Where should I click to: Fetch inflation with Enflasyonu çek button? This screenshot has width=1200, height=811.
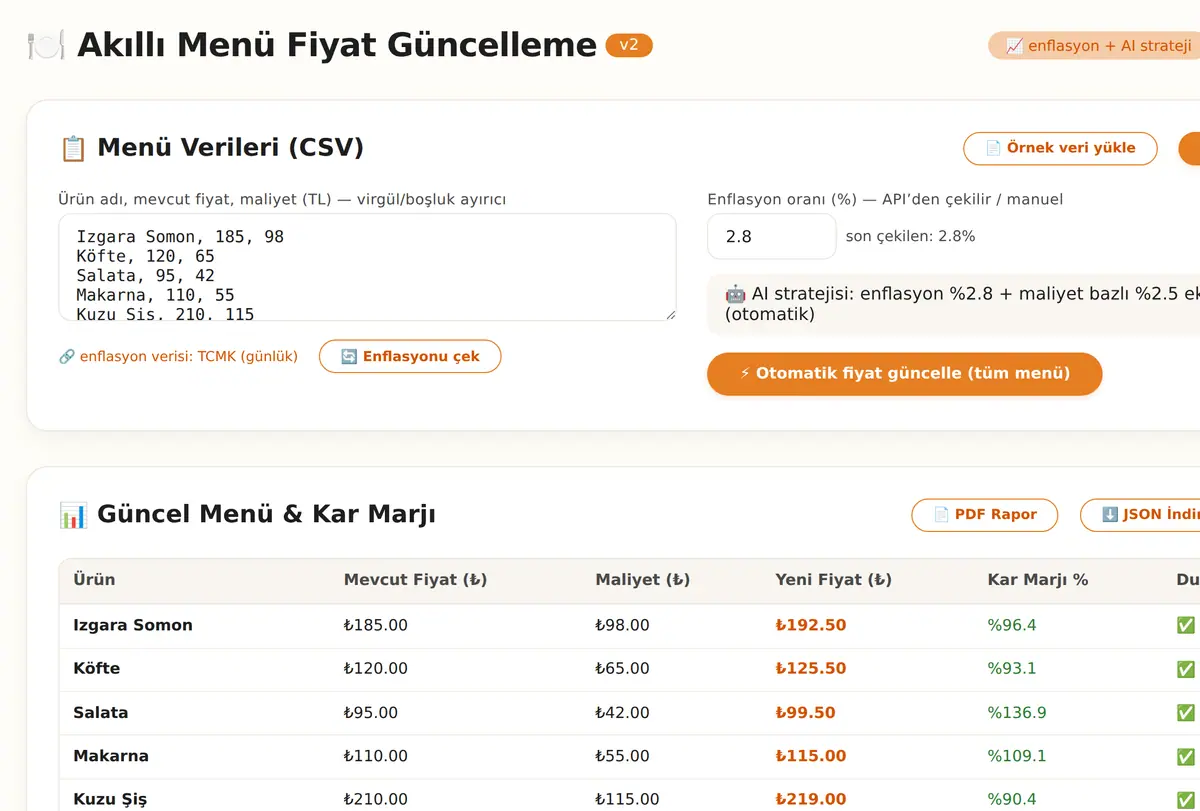pyautogui.click(x=410, y=356)
